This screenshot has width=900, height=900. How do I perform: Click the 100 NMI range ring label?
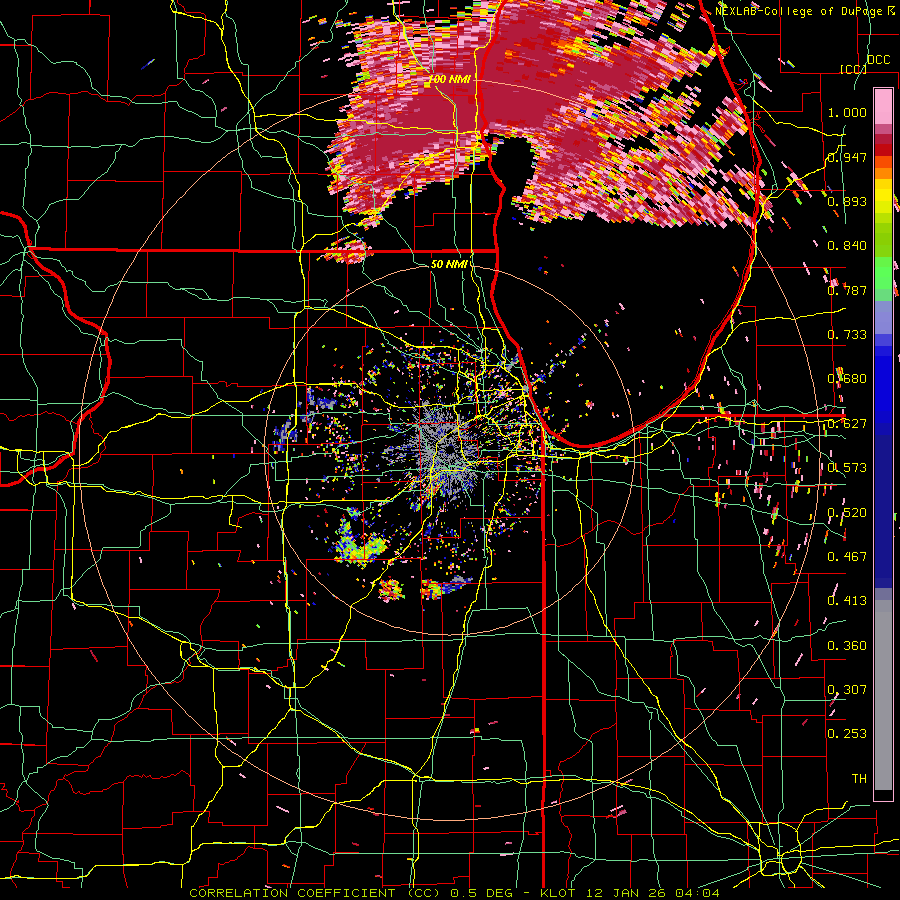point(448,79)
